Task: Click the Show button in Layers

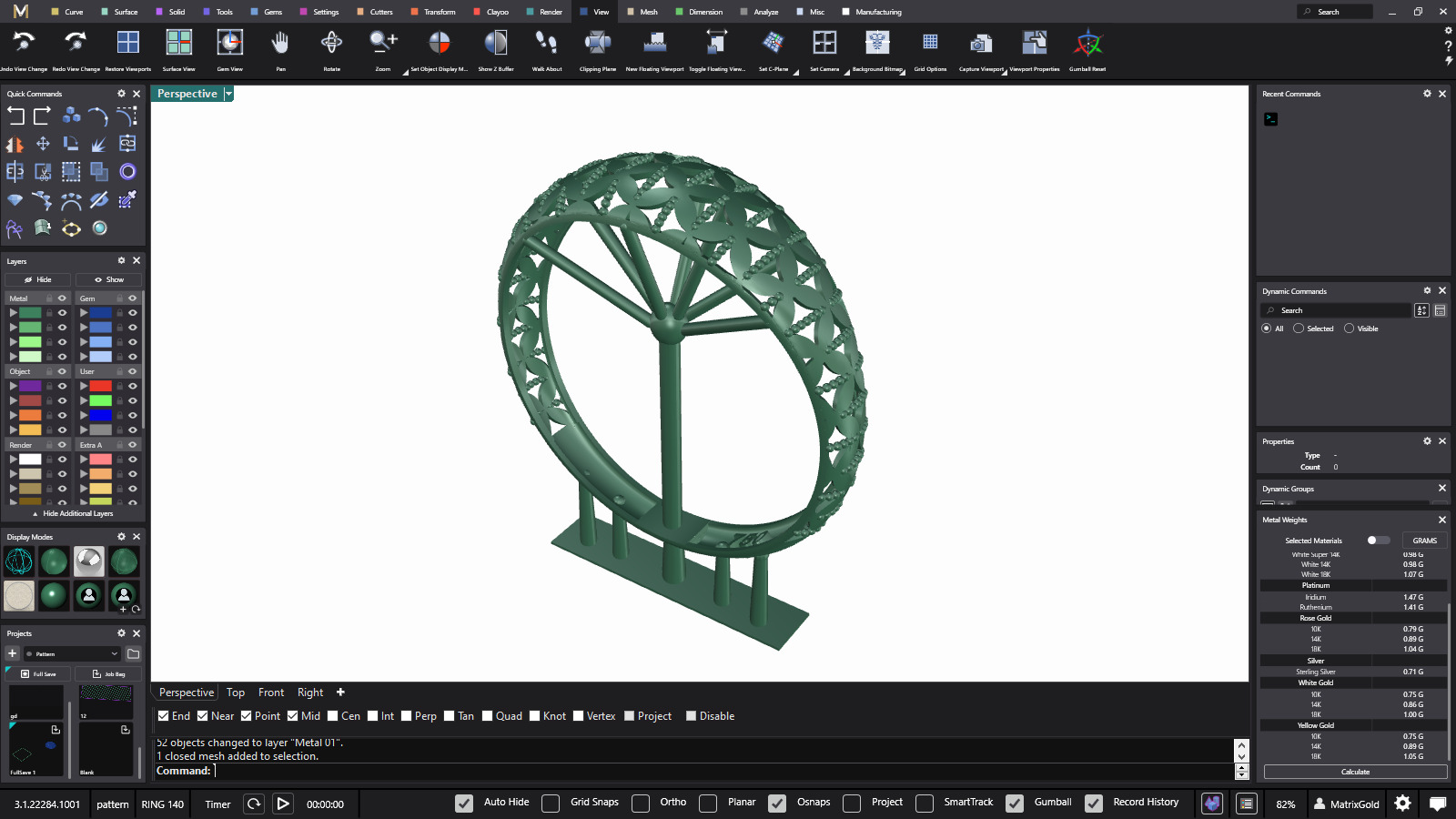Action: click(108, 279)
